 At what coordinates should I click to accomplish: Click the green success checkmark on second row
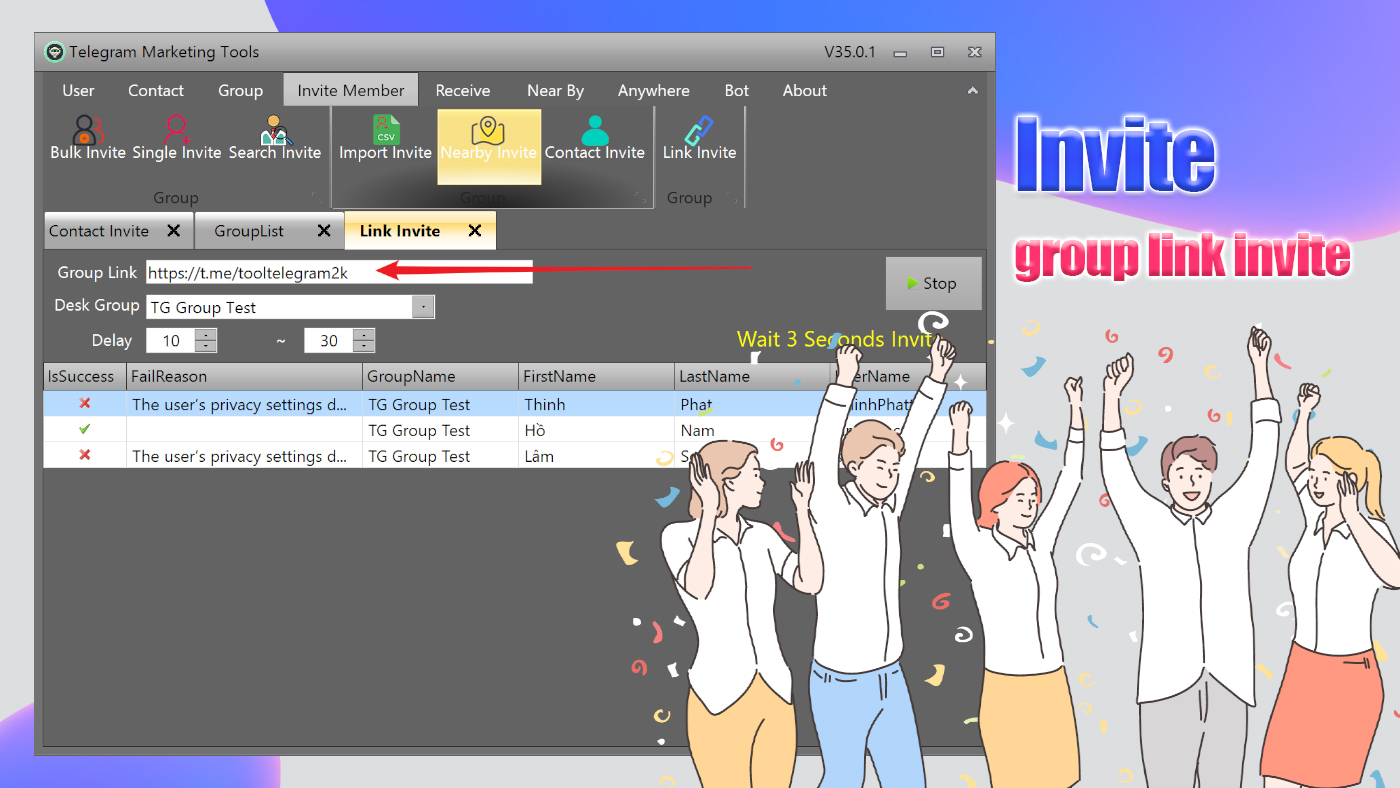point(84,429)
